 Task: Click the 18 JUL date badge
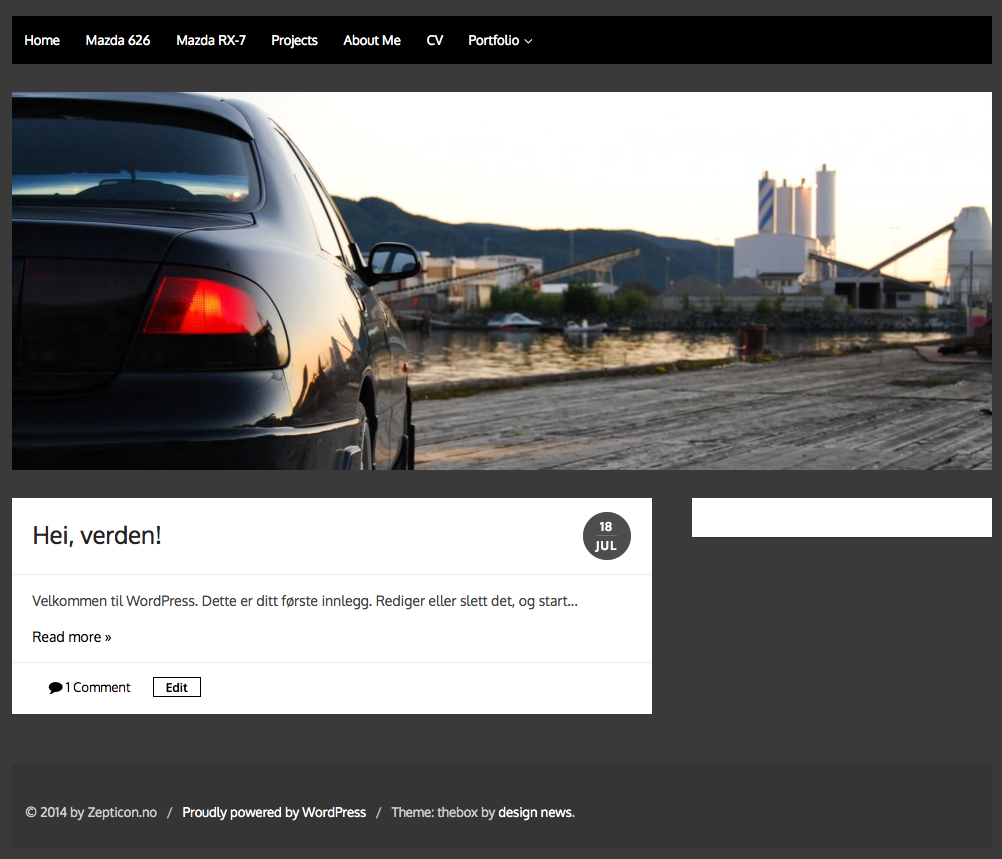(x=606, y=536)
